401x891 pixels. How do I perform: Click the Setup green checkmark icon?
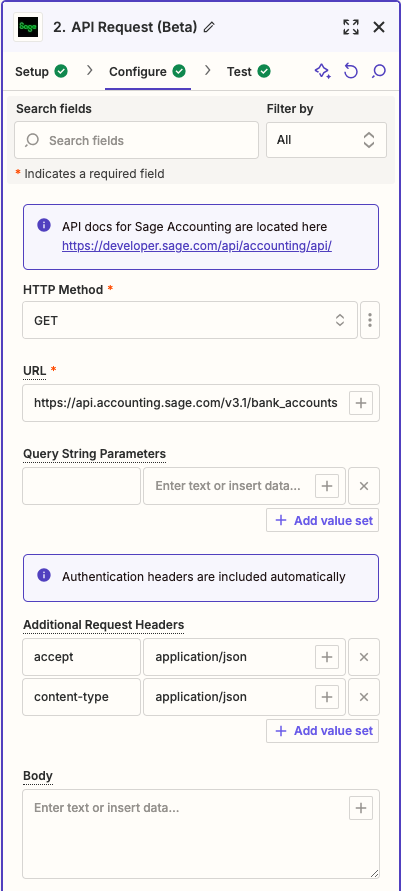[x=61, y=72]
